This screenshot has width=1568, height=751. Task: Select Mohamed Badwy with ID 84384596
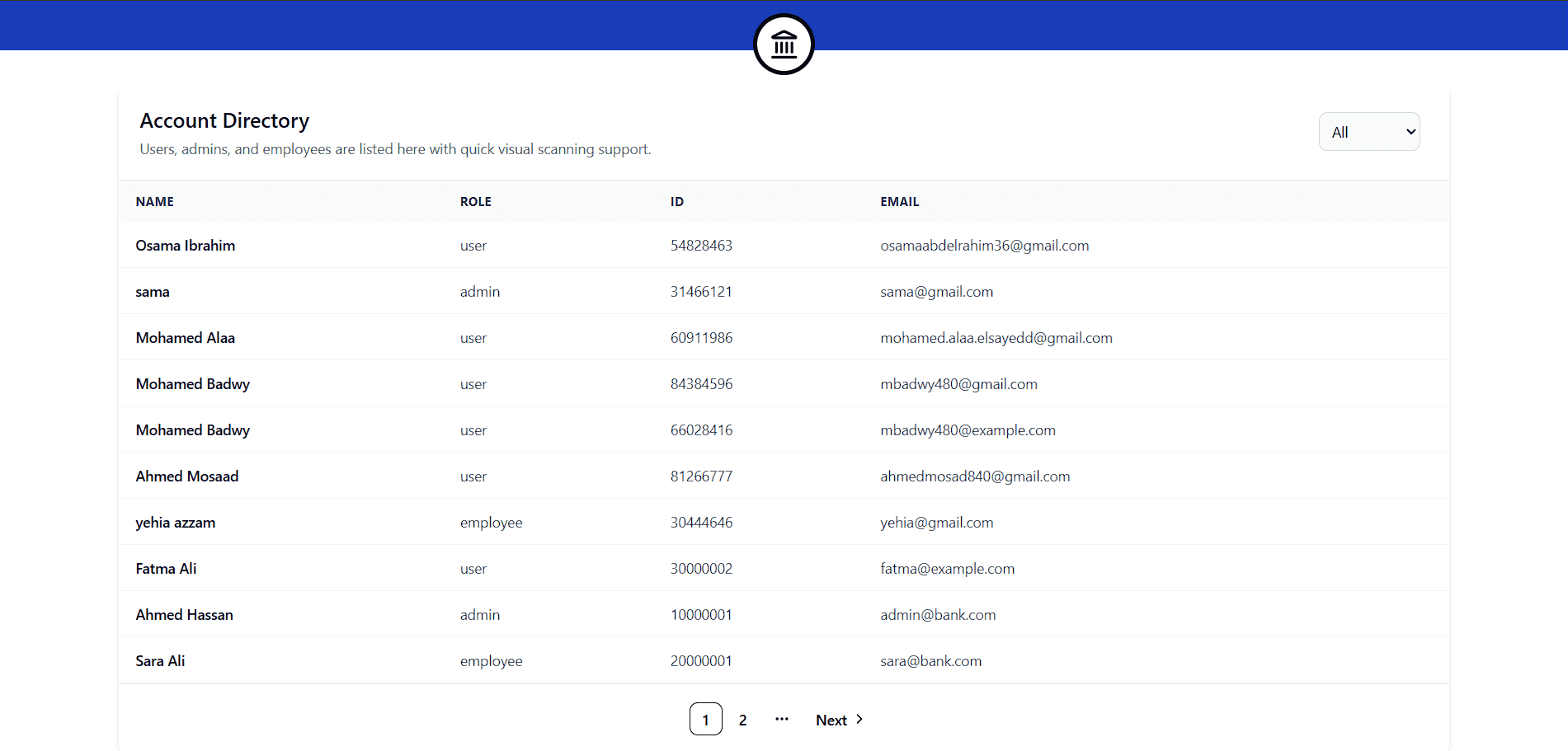[x=193, y=384]
